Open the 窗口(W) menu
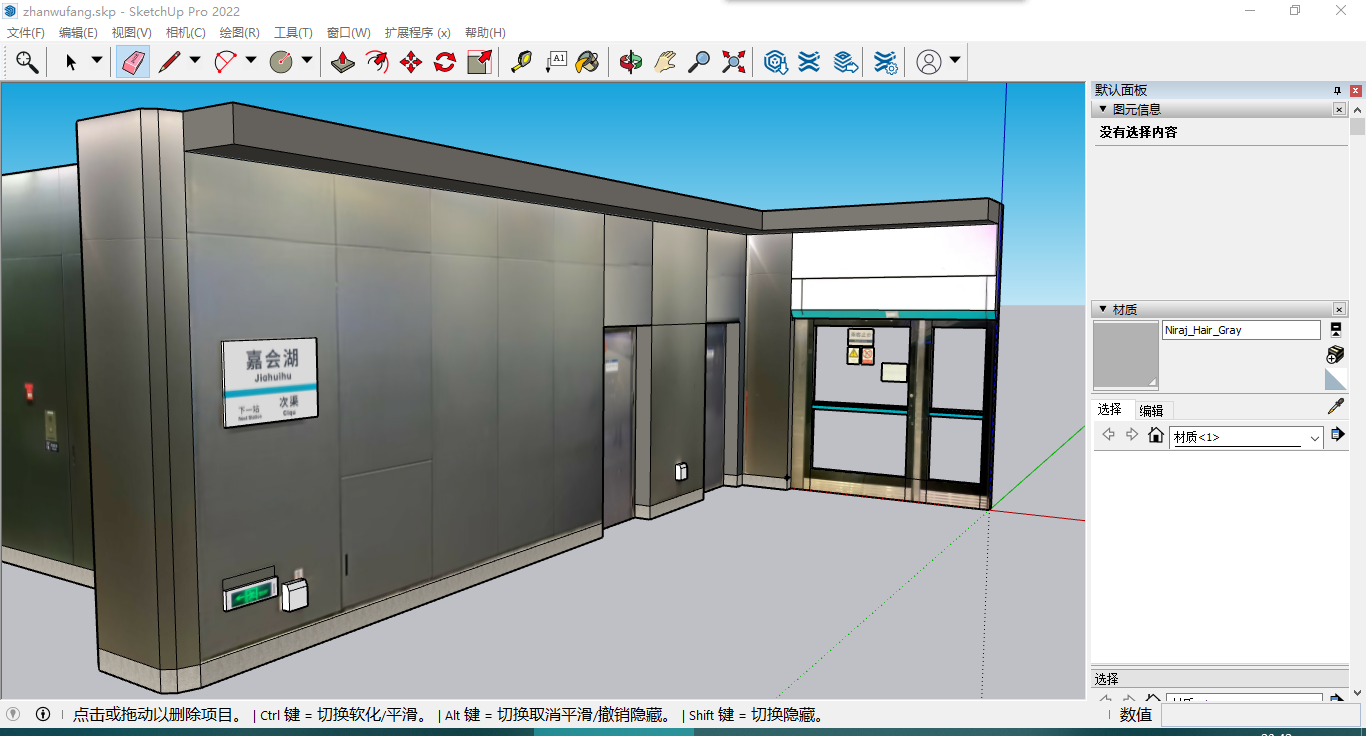Screen dimensions: 1366x736 (x=349, y=32)
